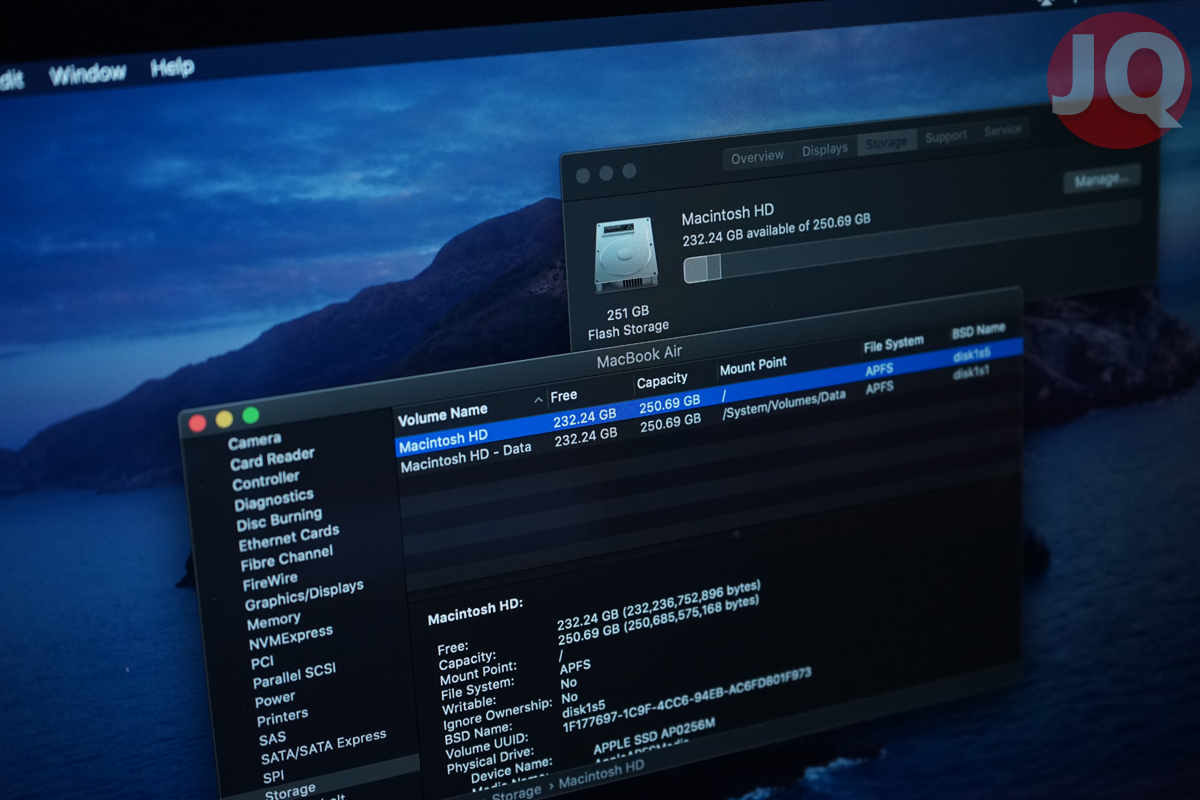
Task: Select Disc Burning in the sidebar
Action: [x=279, y=518]
